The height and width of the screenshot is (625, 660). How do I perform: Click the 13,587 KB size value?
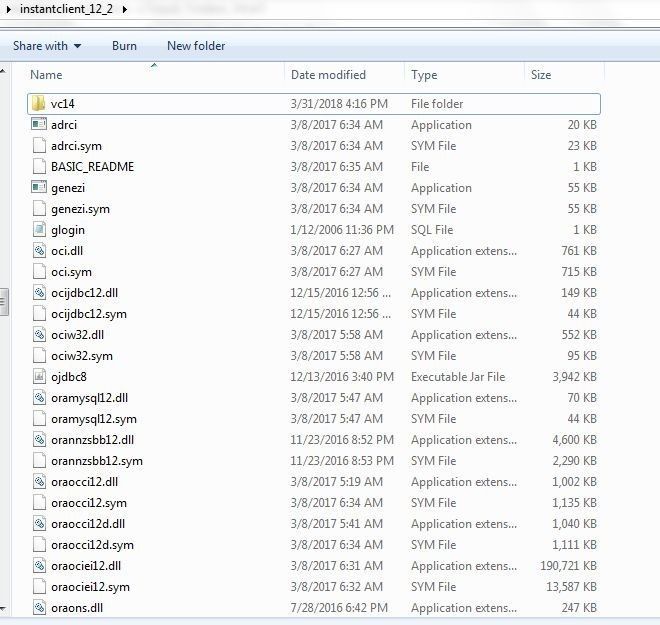(x=572, y=587)
